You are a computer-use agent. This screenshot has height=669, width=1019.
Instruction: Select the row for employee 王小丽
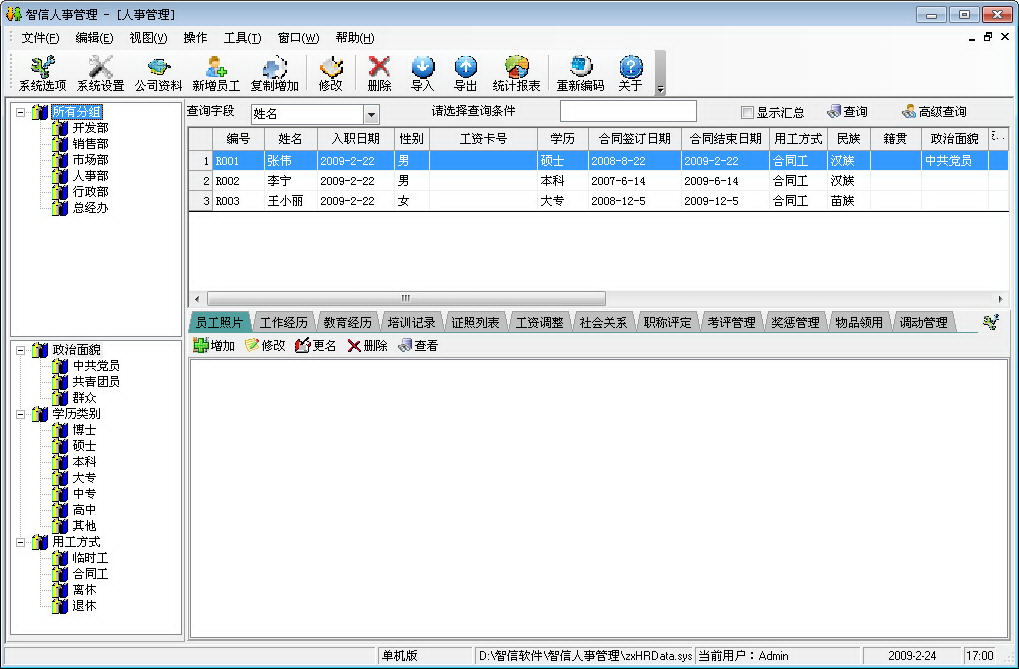(599, 201)
